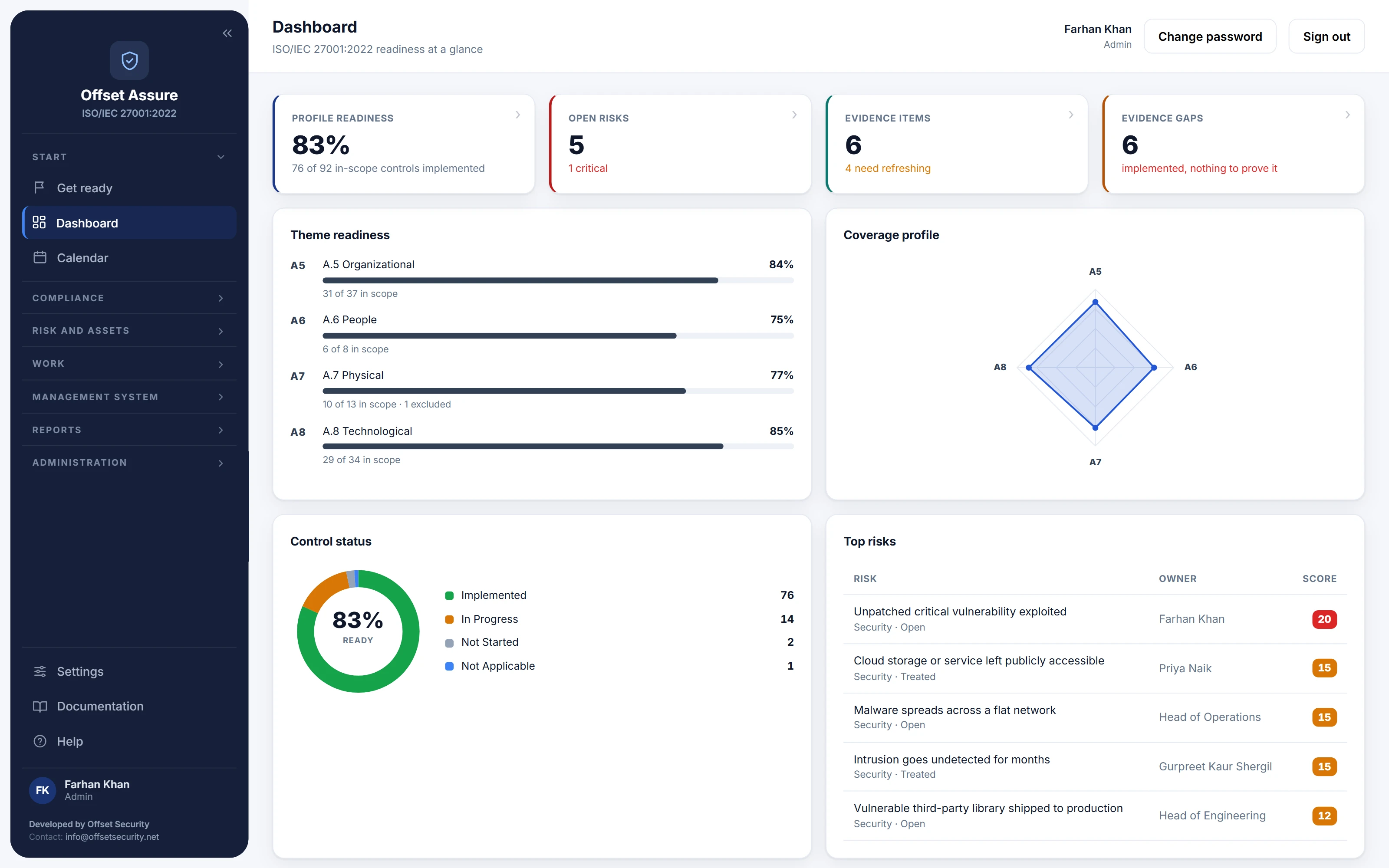Click the arrow on the Profile Readiness card

[518, 115]
